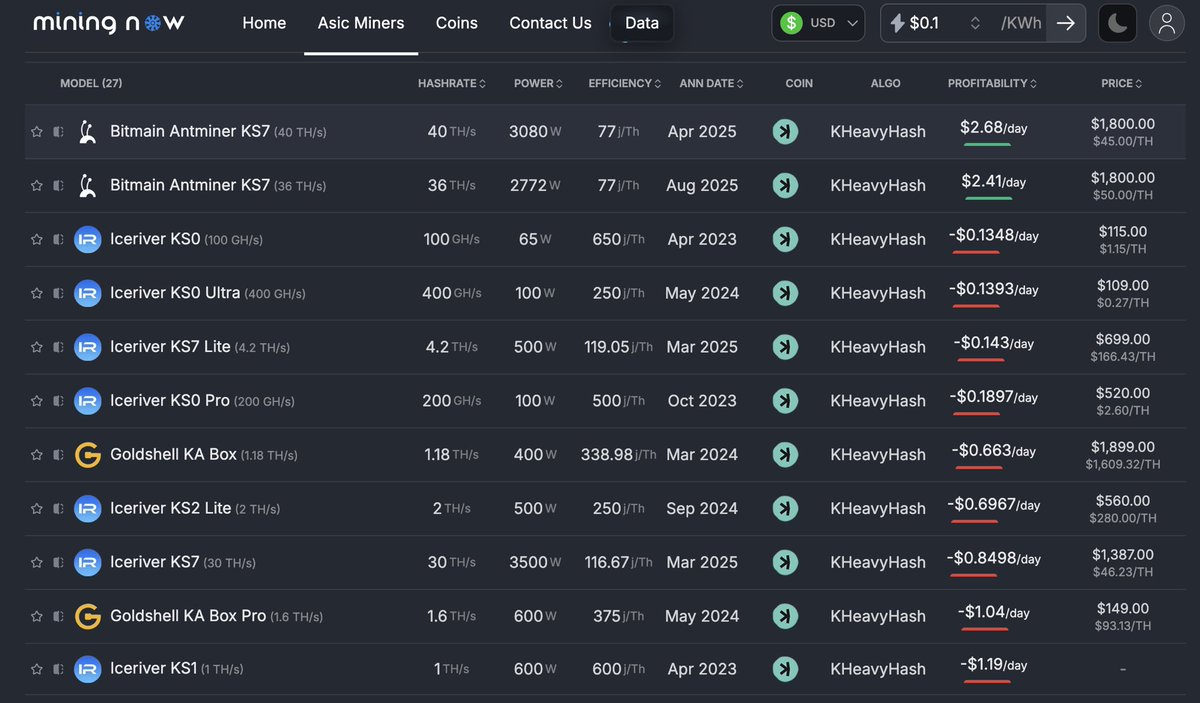Sort table by Ann Date column
The image size is (1200, 703).
click(x=711, y=83)
